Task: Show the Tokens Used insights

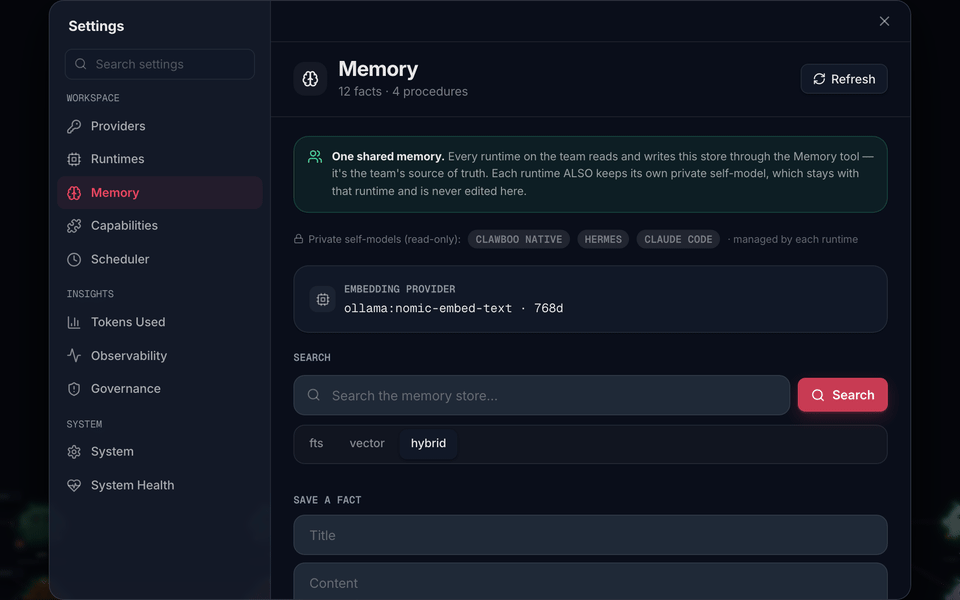Action: [x=160, y=322]
